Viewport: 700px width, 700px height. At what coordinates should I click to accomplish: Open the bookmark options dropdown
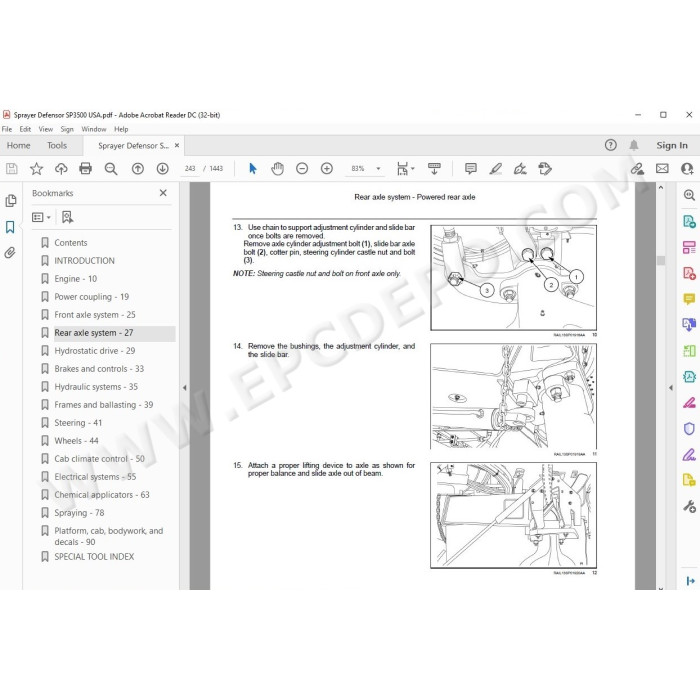[41, 217]
